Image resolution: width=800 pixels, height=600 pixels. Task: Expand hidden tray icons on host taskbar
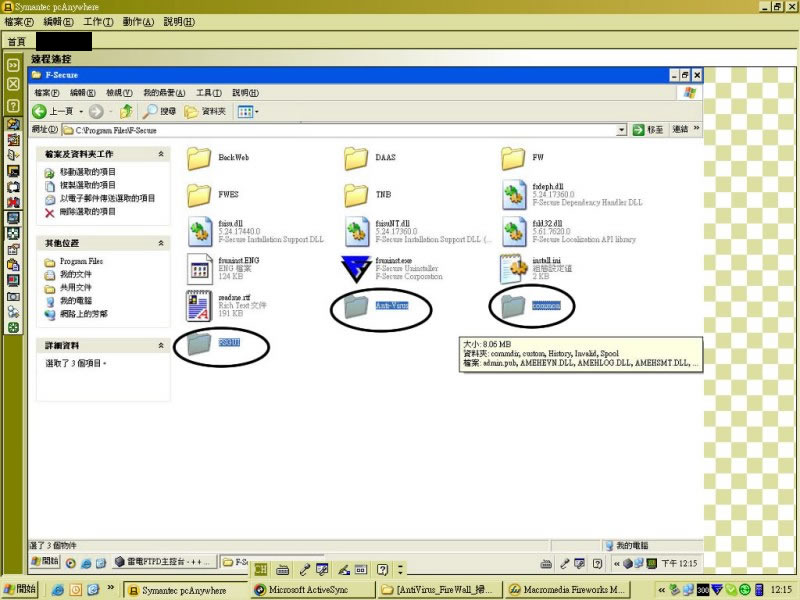661,590
